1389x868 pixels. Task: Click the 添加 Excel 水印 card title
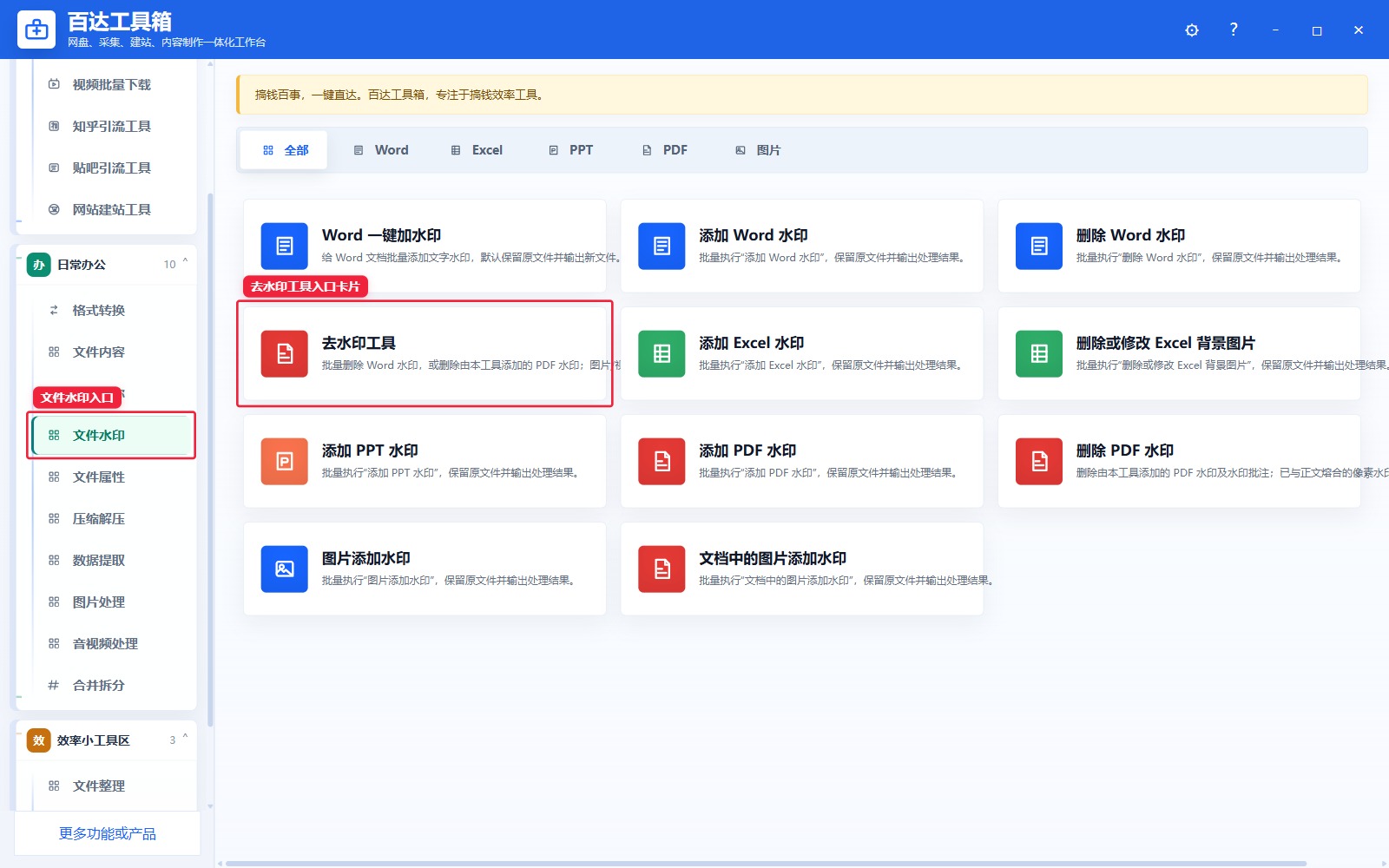(x=751, y=343)
